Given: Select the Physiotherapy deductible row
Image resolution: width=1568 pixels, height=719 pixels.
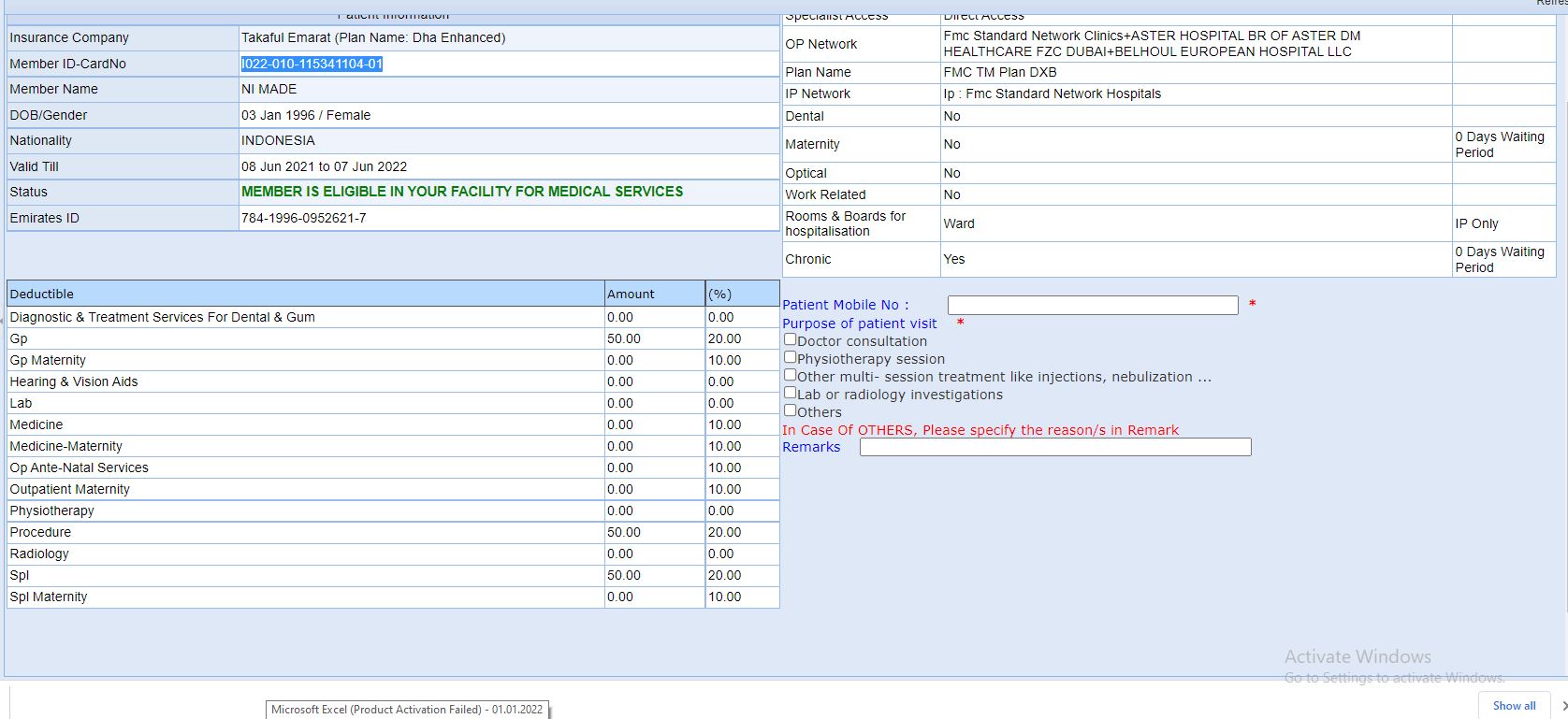Looking at the screenshot, I should [x=51, y=510].
